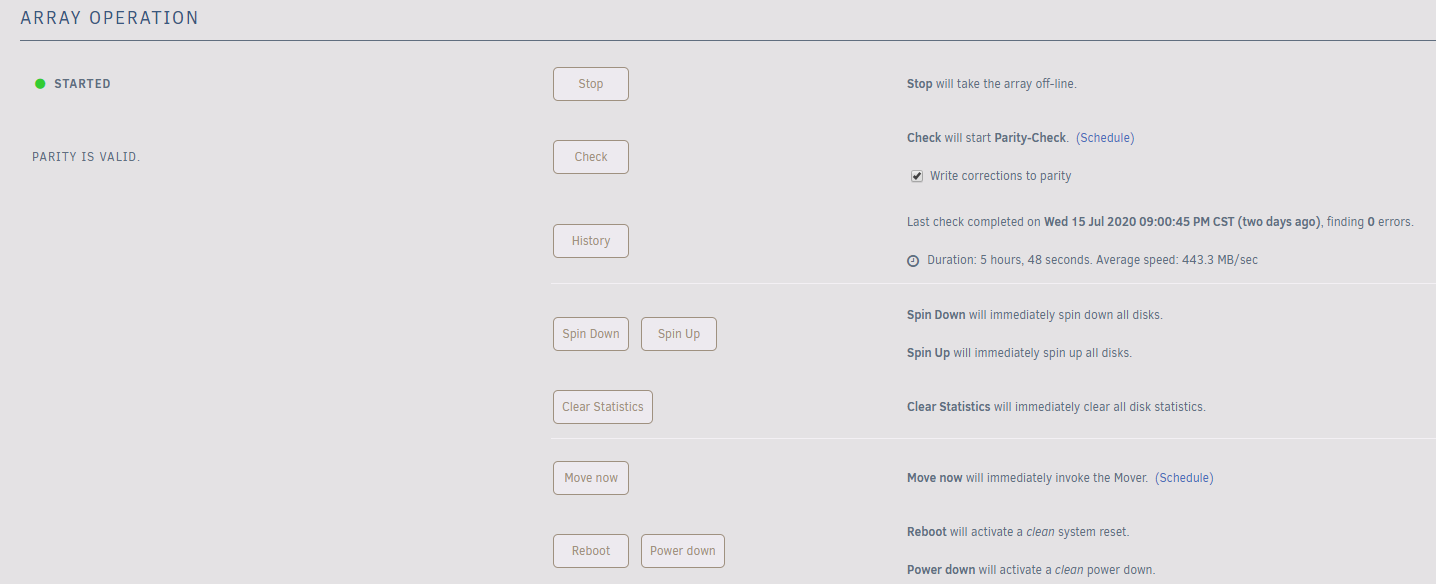Invoke the Mover with Move now
The height and width of the screenshot is (584, 1436).
591,478
